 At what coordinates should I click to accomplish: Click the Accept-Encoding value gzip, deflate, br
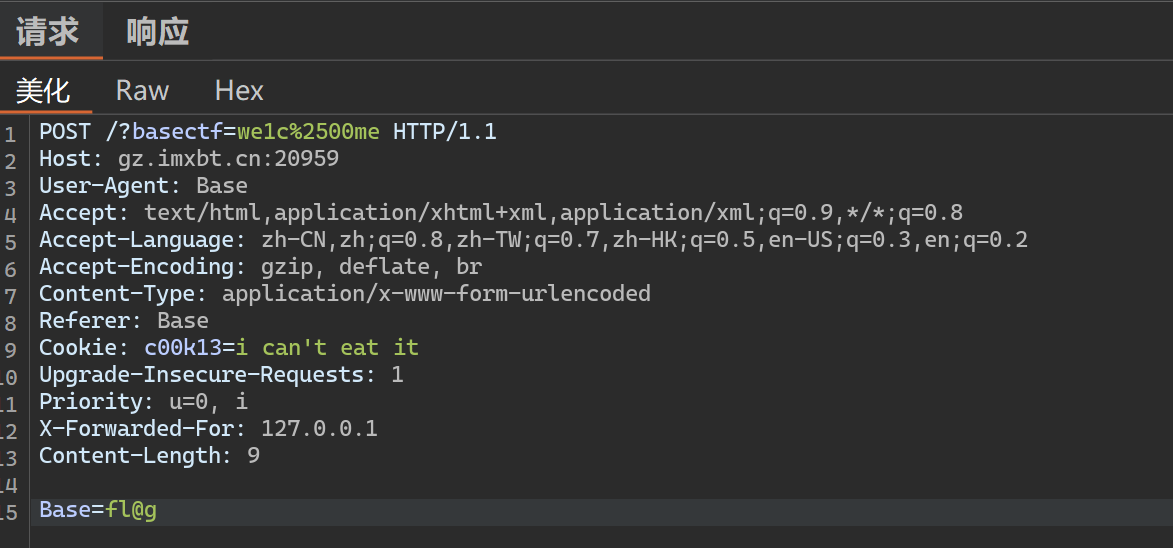pos(371,267)
